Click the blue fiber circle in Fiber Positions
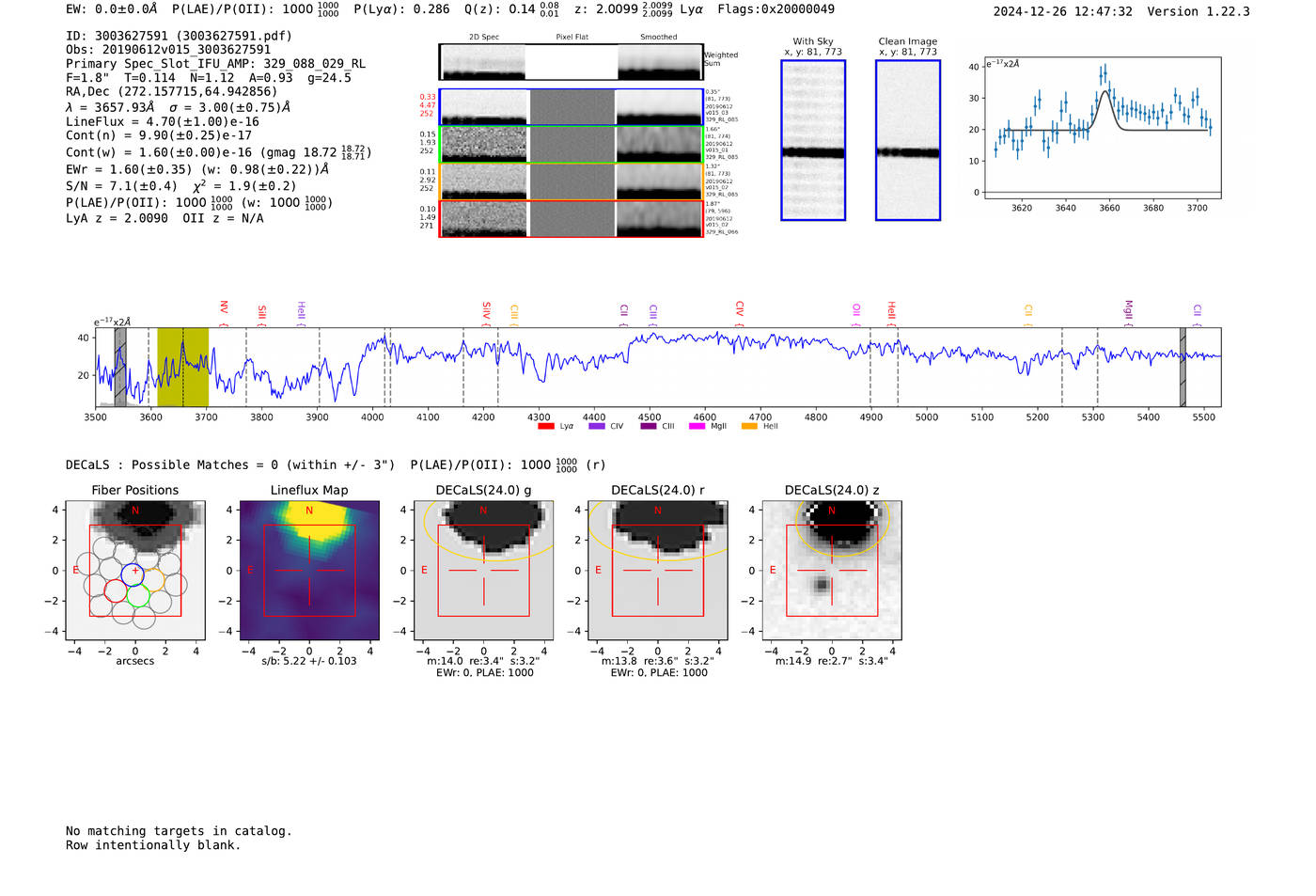1316x896 pixels. point(133,575)
